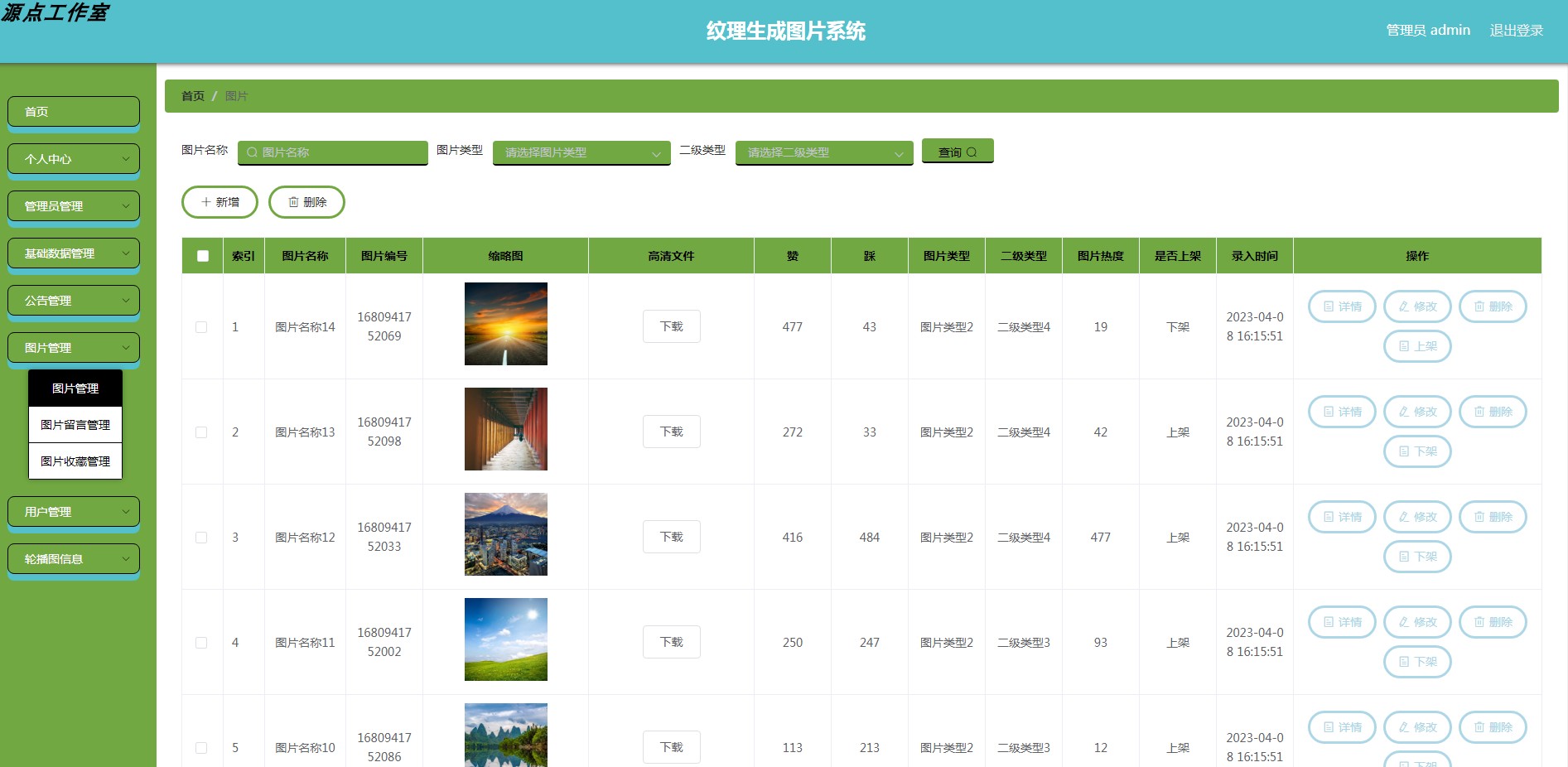Viewport: 1568px width, 767px height.
Task: Click the edit icon on 修改 for 图片名称14
Action: pos(1403,306)
